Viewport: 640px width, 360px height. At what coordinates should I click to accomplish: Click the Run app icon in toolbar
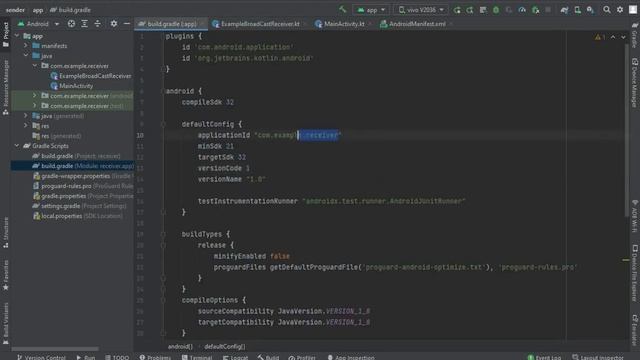[x=457, y=10]
